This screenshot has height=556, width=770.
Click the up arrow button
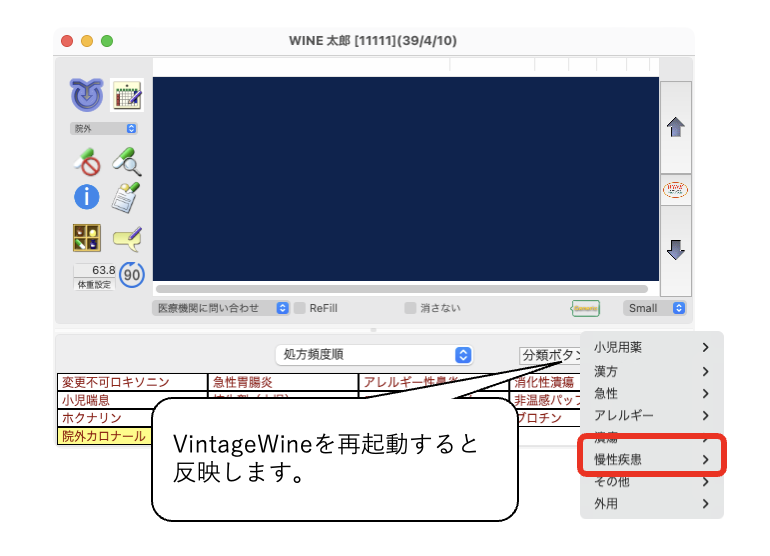tap(676, 127)
